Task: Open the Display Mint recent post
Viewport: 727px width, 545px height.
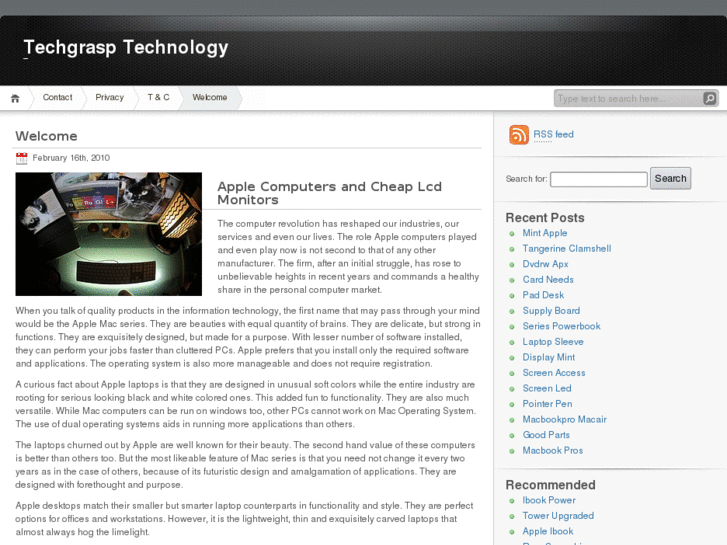Action: [x=548, y=357]
